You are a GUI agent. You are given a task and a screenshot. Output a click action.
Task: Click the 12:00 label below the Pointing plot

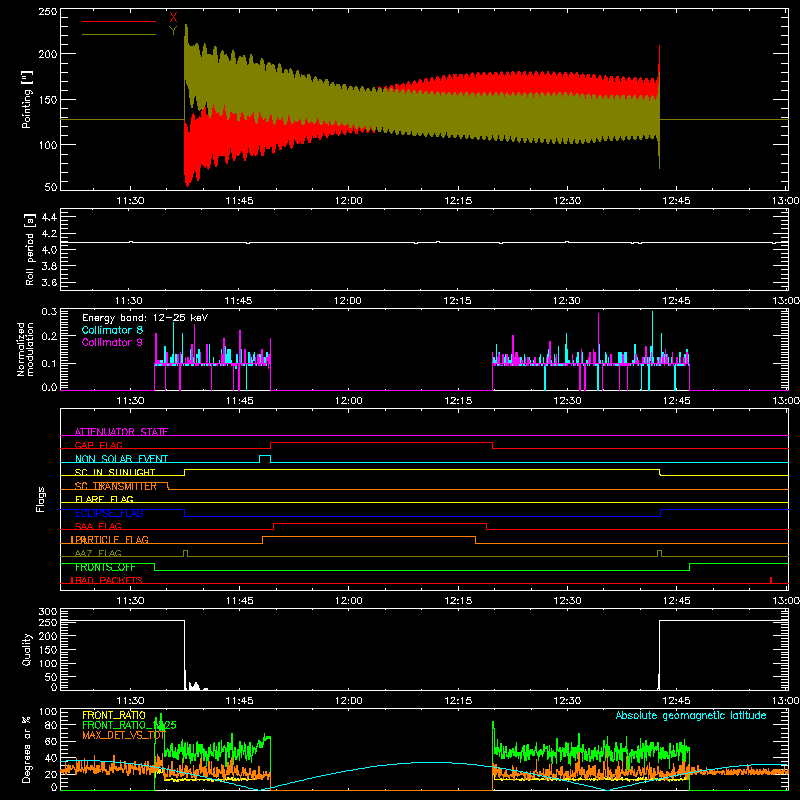[348, 201]
